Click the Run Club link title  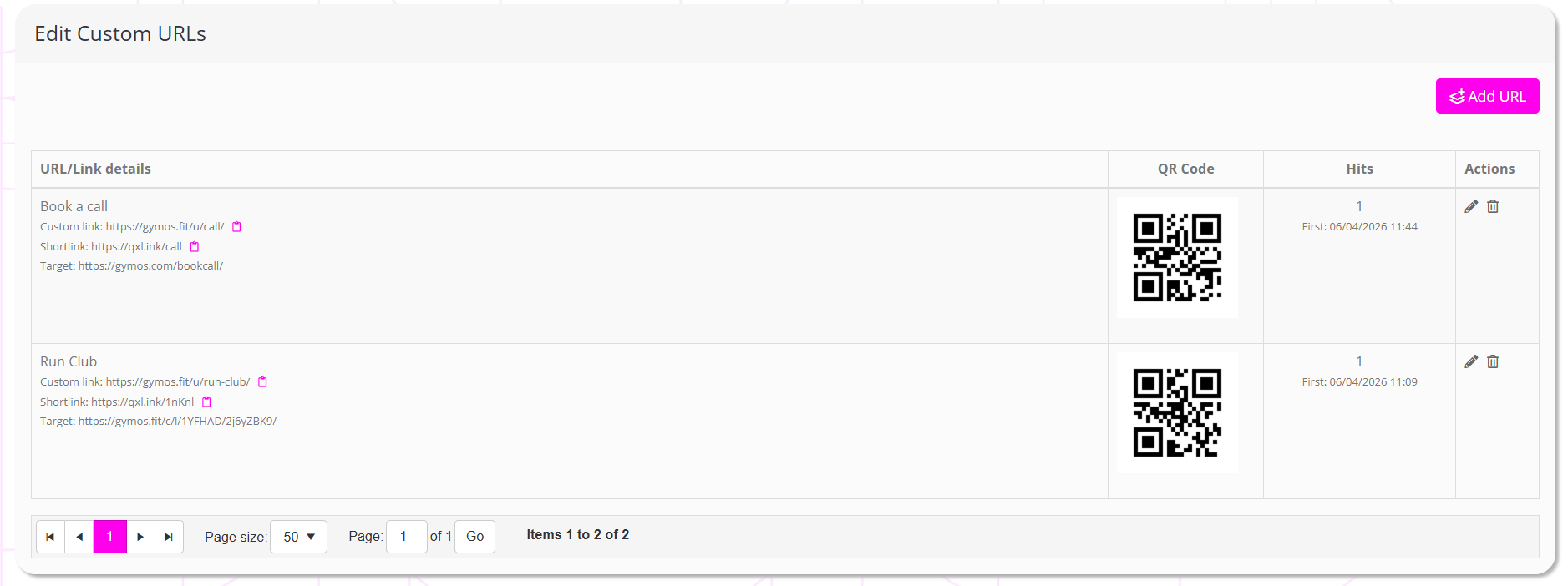pos(69,361)
